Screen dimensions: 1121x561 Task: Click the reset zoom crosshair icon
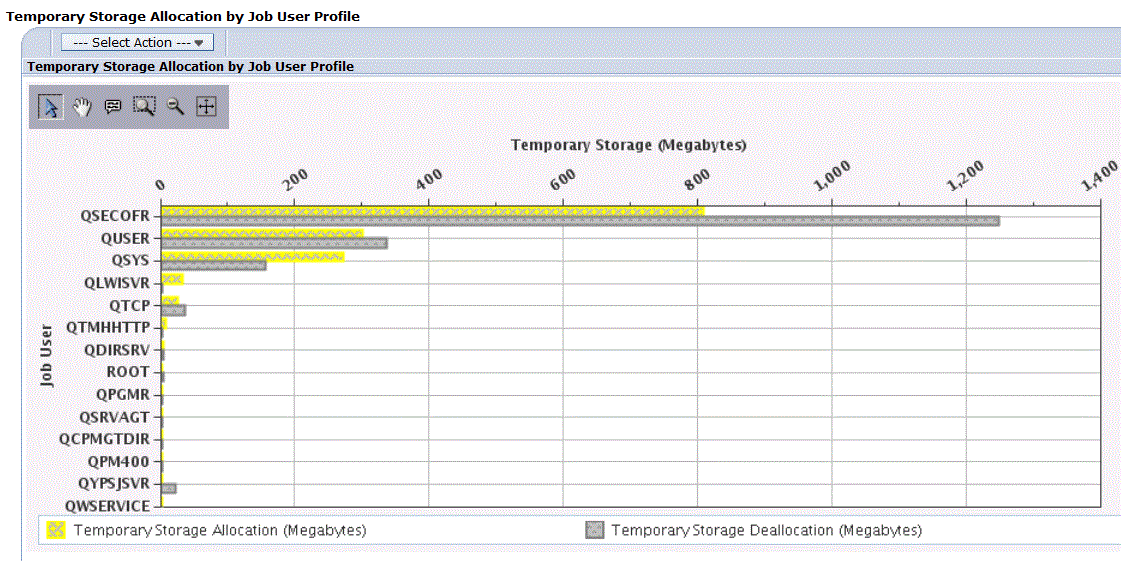tap(206, 107)
